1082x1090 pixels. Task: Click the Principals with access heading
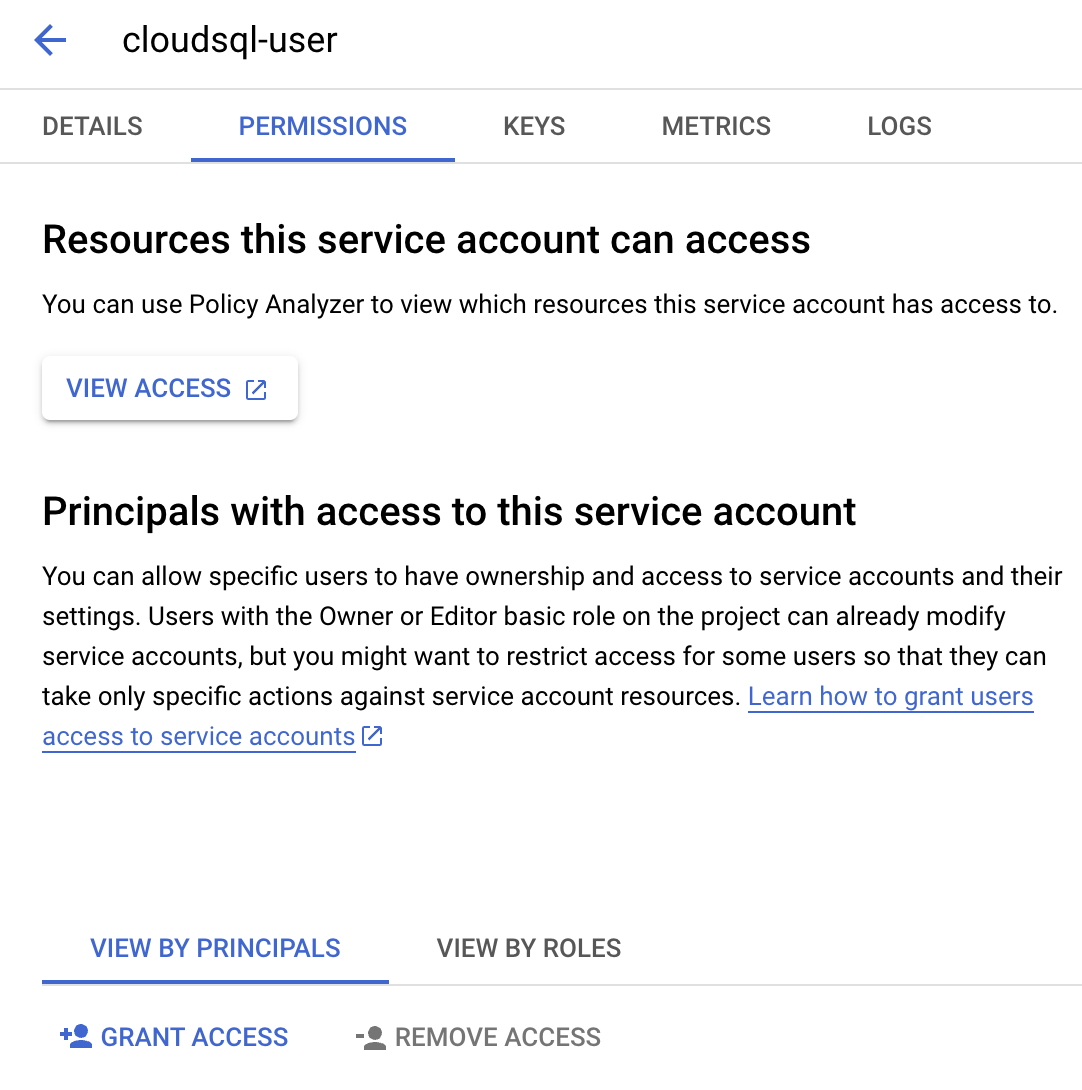(449, 511)
